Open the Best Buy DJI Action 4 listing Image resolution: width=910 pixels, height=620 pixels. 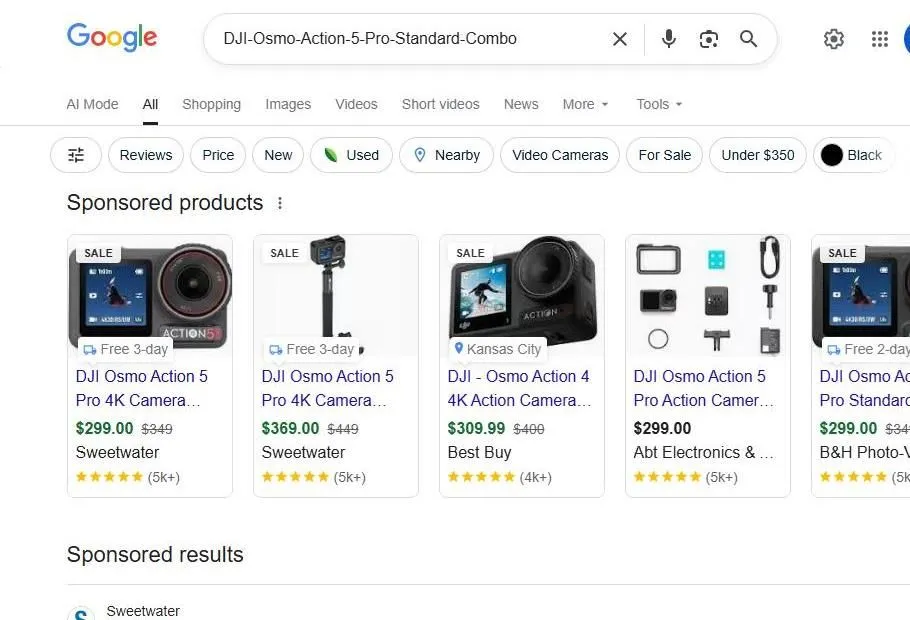[520, 388]
